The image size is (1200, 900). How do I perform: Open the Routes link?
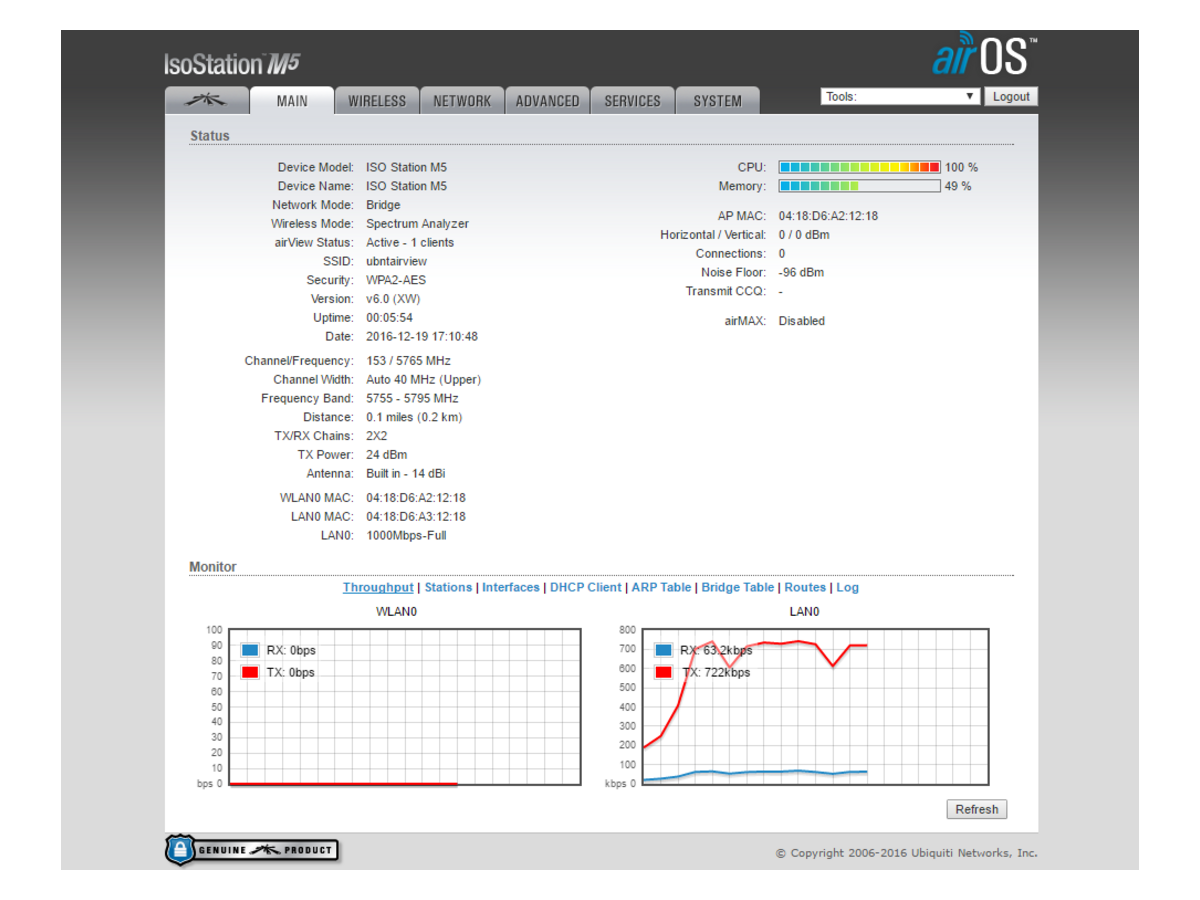[x=805, y=587]
